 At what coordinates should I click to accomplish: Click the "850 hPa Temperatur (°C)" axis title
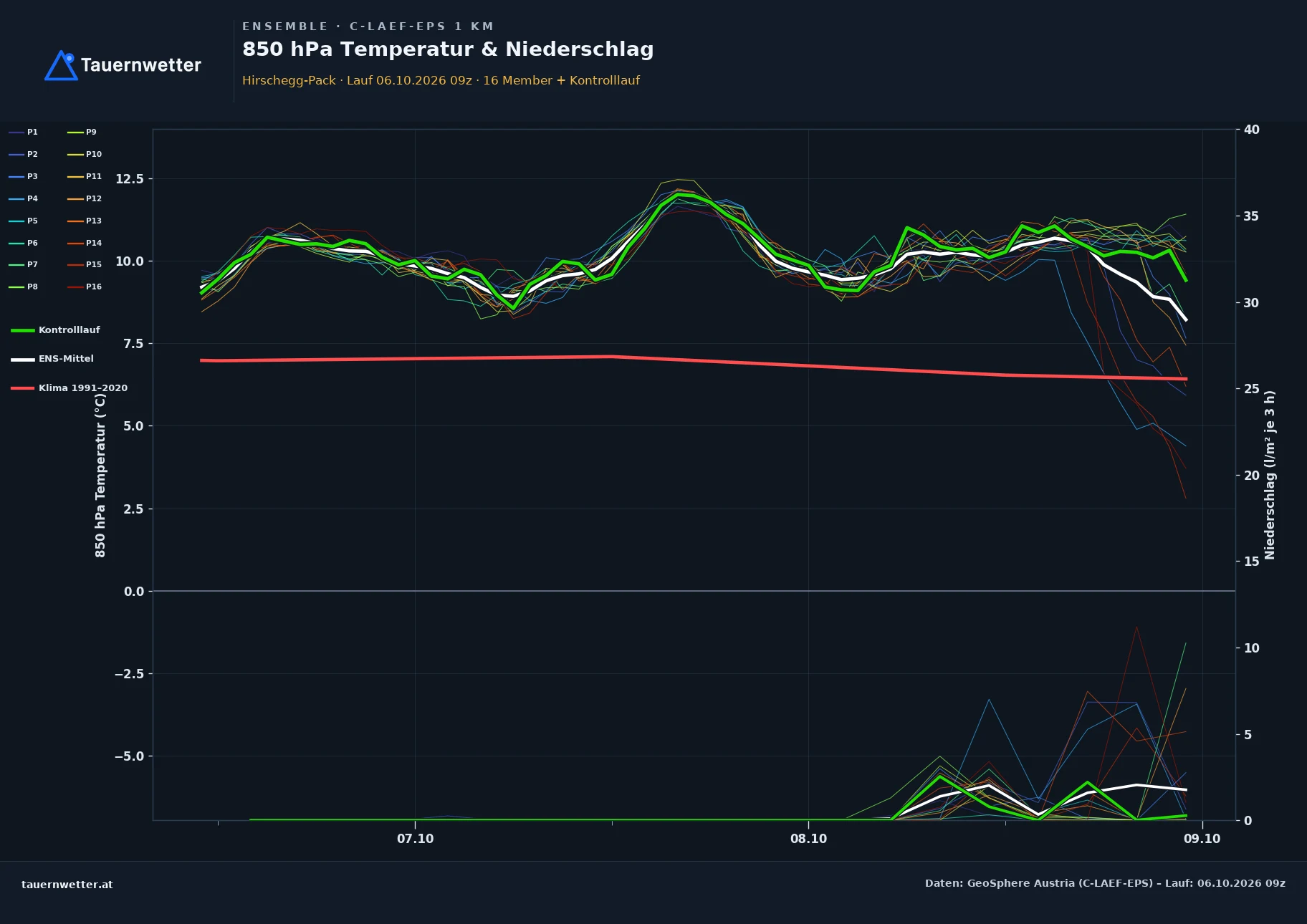[x=100, y=475]
